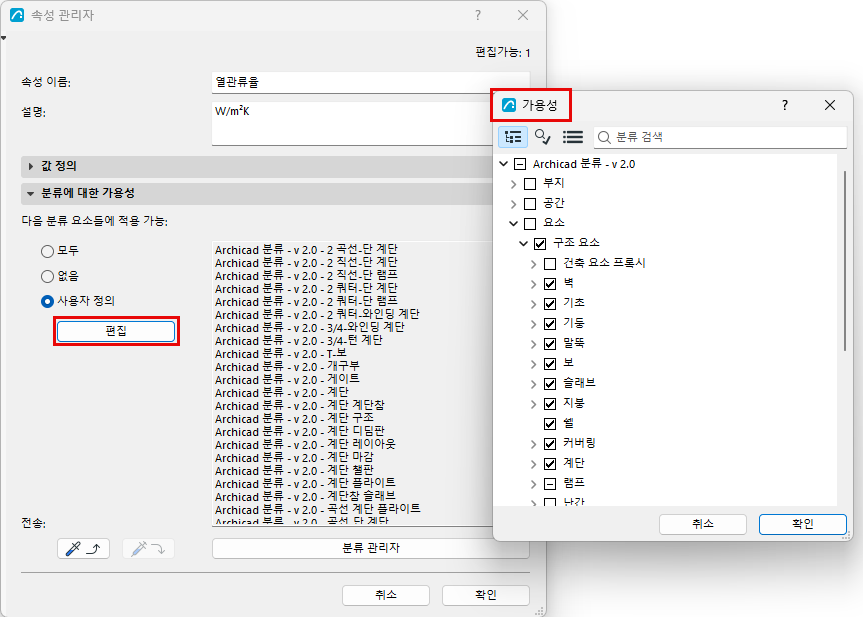Check the 부지 checkbox

point(530,184)
